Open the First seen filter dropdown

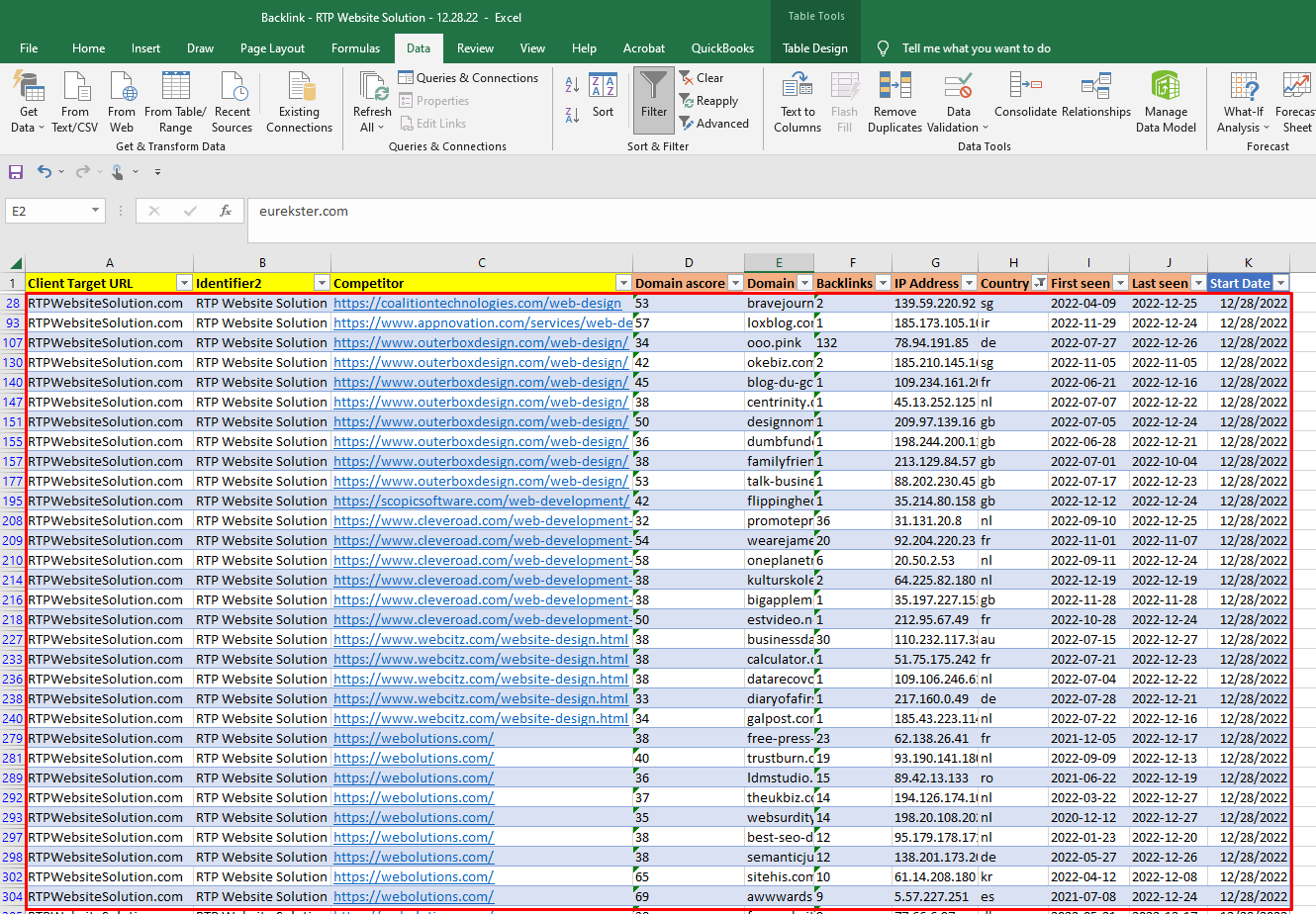(x=1120, y=283)
